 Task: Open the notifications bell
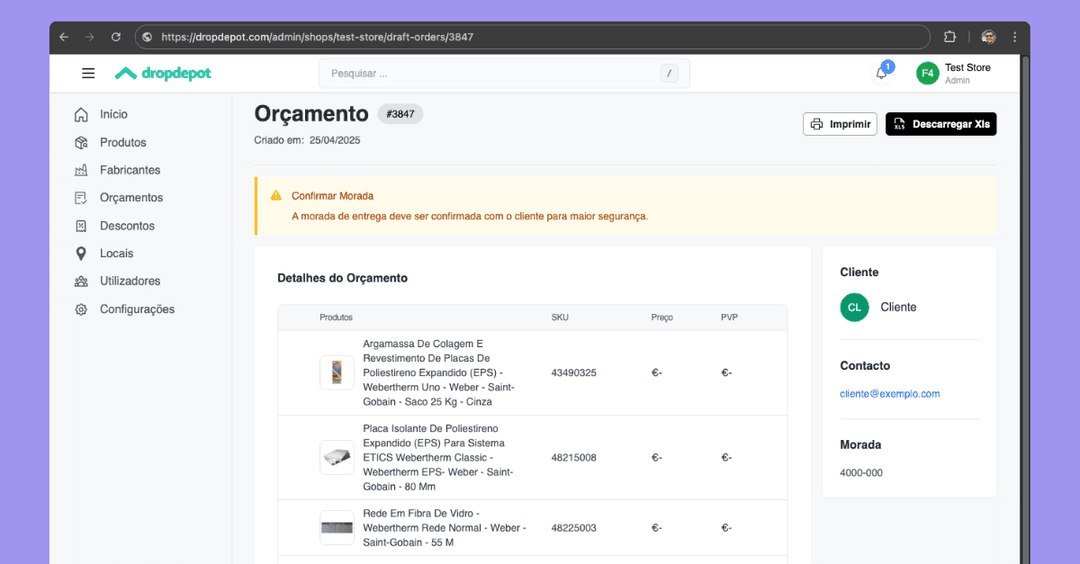coord(881,73)
